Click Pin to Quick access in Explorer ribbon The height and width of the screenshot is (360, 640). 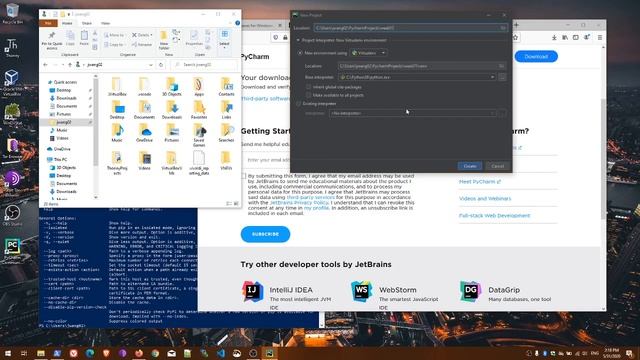(x=52, y=40)
